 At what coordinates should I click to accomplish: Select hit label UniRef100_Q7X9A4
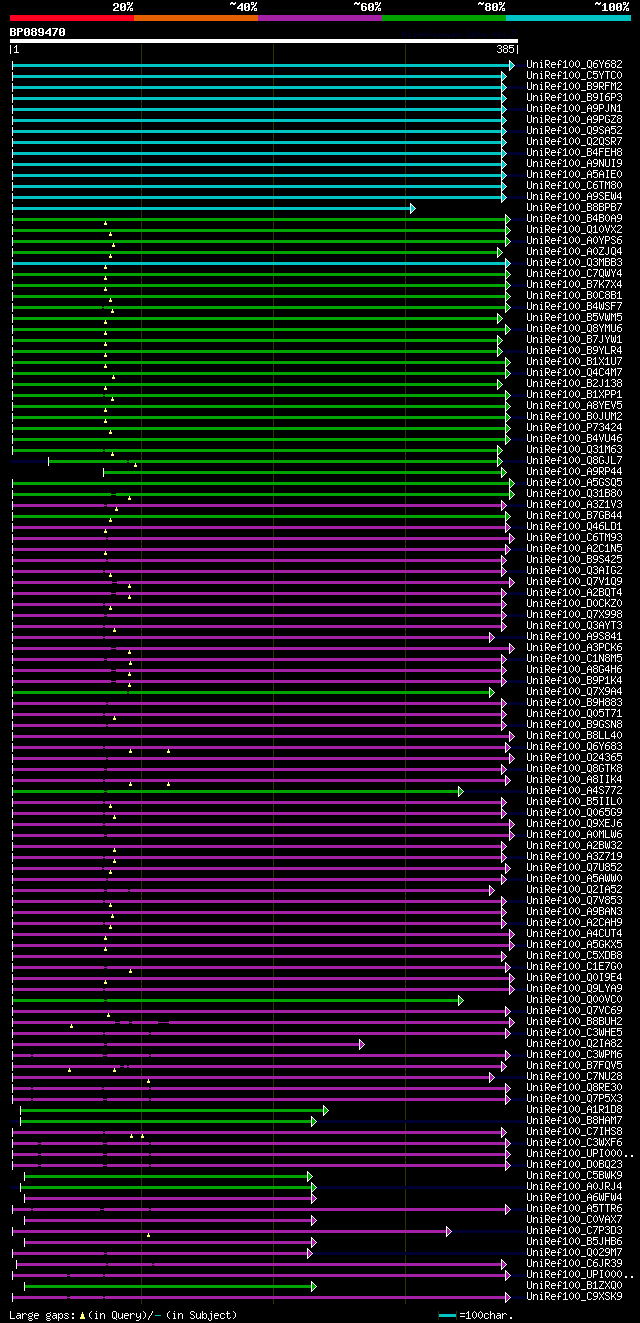click(x=575, y=692)
